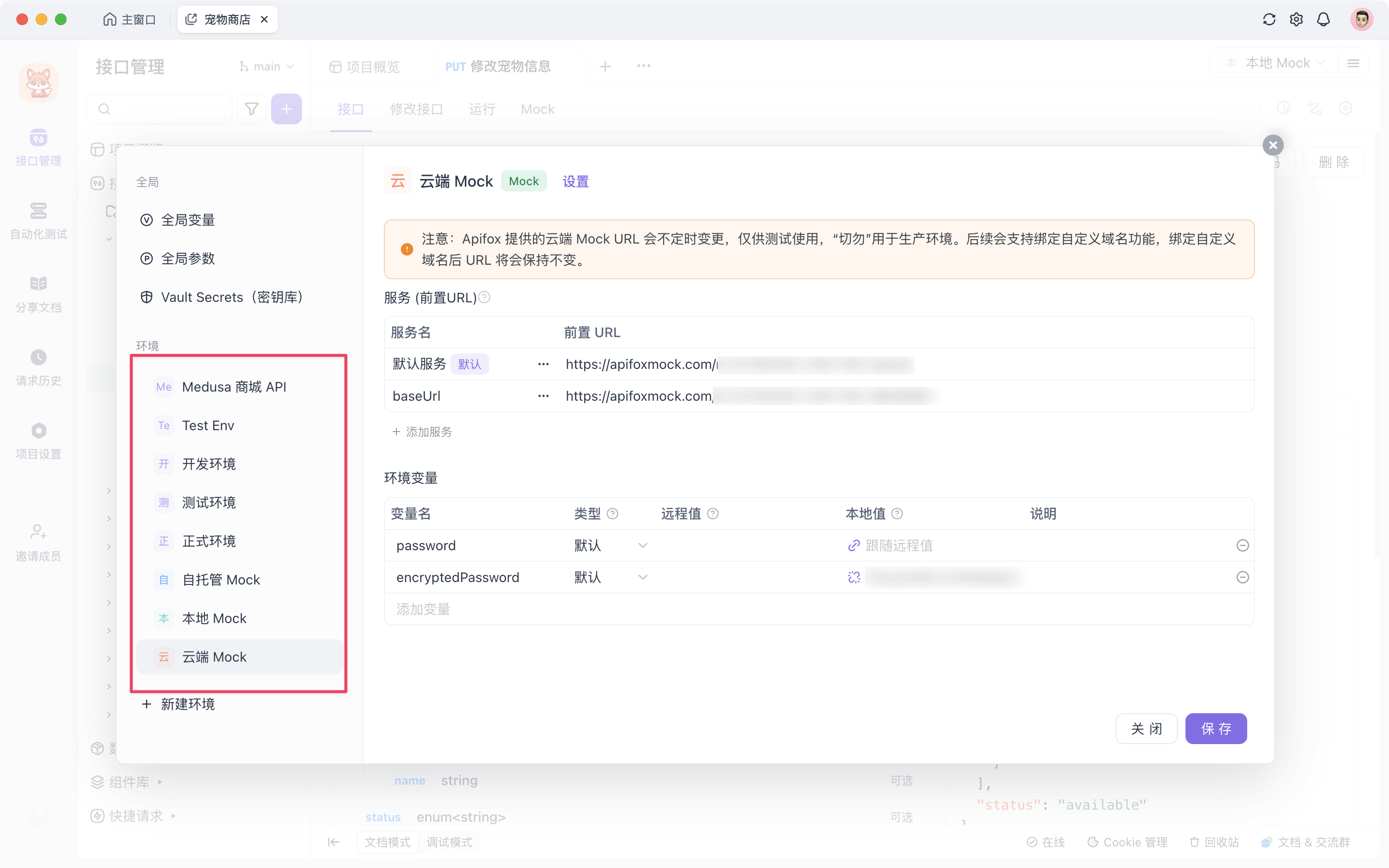Switch to 调试模式 at the bottom
The image size is (1389, 868).
pyautogui.click(x=449, y=841)
